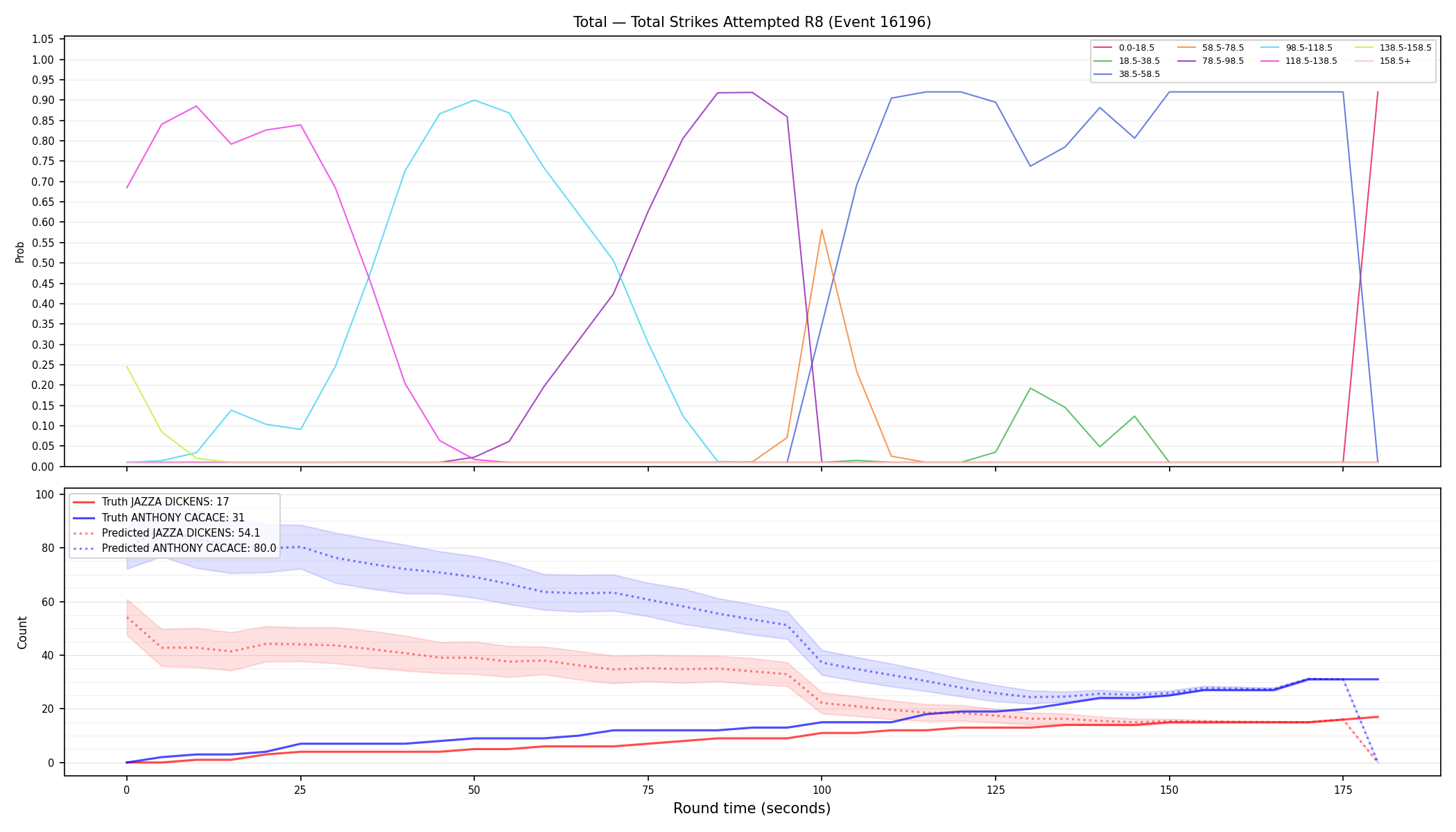The image size is (1456, 832).
Task: Click the '25' tick on the round time axis
Action: [x=300, y=790]
